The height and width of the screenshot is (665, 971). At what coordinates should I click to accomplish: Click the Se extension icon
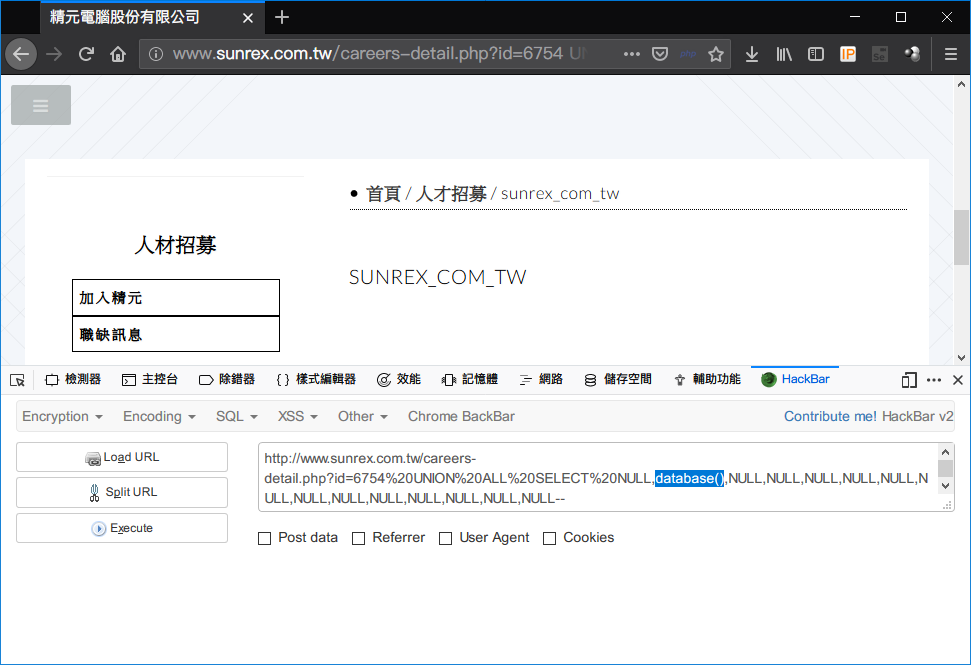[x=880, y=54]
